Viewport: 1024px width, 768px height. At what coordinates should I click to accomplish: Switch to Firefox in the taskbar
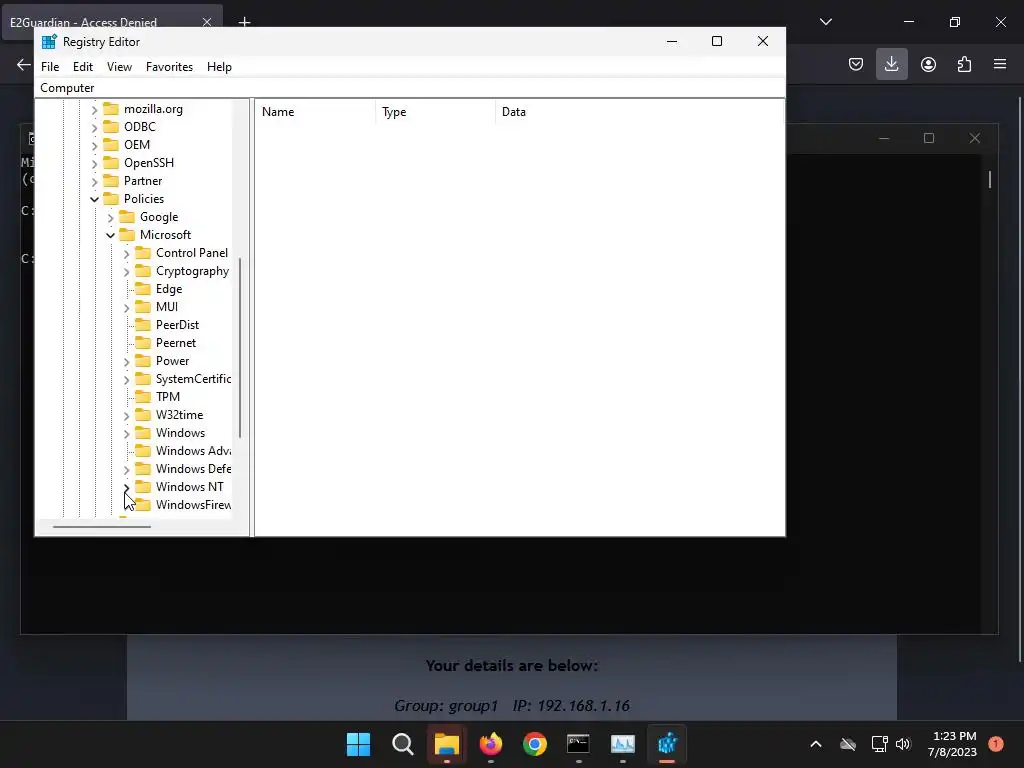[x=490, y=744]
